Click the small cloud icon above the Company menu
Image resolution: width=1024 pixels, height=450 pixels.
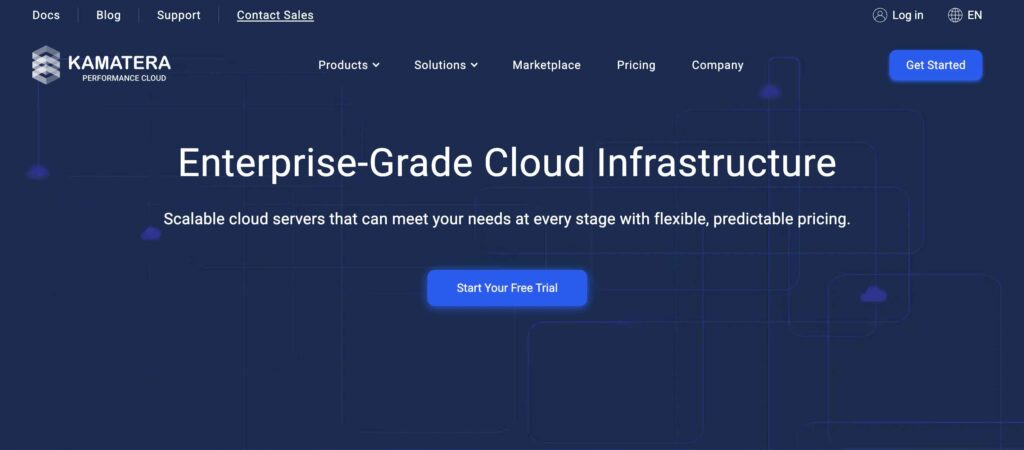coord(769,92)
